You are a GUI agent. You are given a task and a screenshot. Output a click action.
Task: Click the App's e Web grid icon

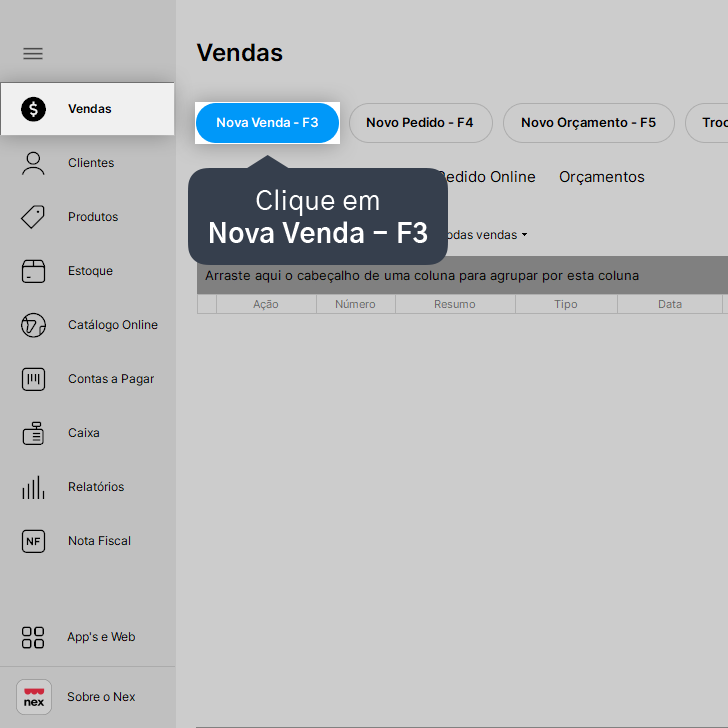tap(33, 637)
